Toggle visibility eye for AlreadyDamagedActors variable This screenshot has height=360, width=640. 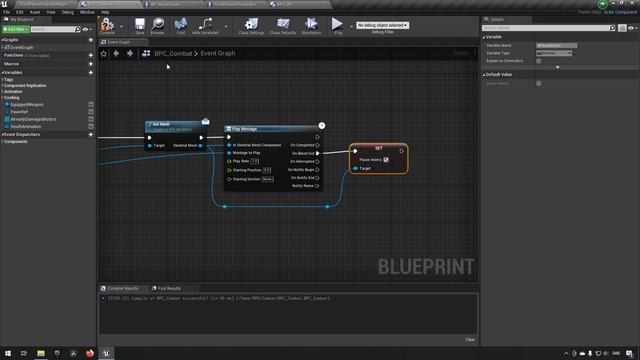click(91, 119)
